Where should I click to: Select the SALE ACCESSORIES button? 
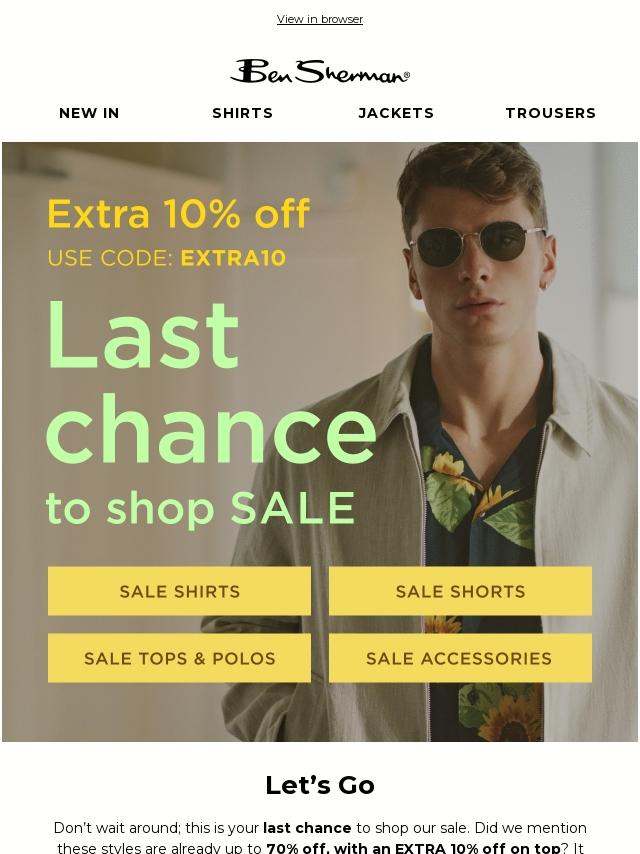tap(460, 658)
